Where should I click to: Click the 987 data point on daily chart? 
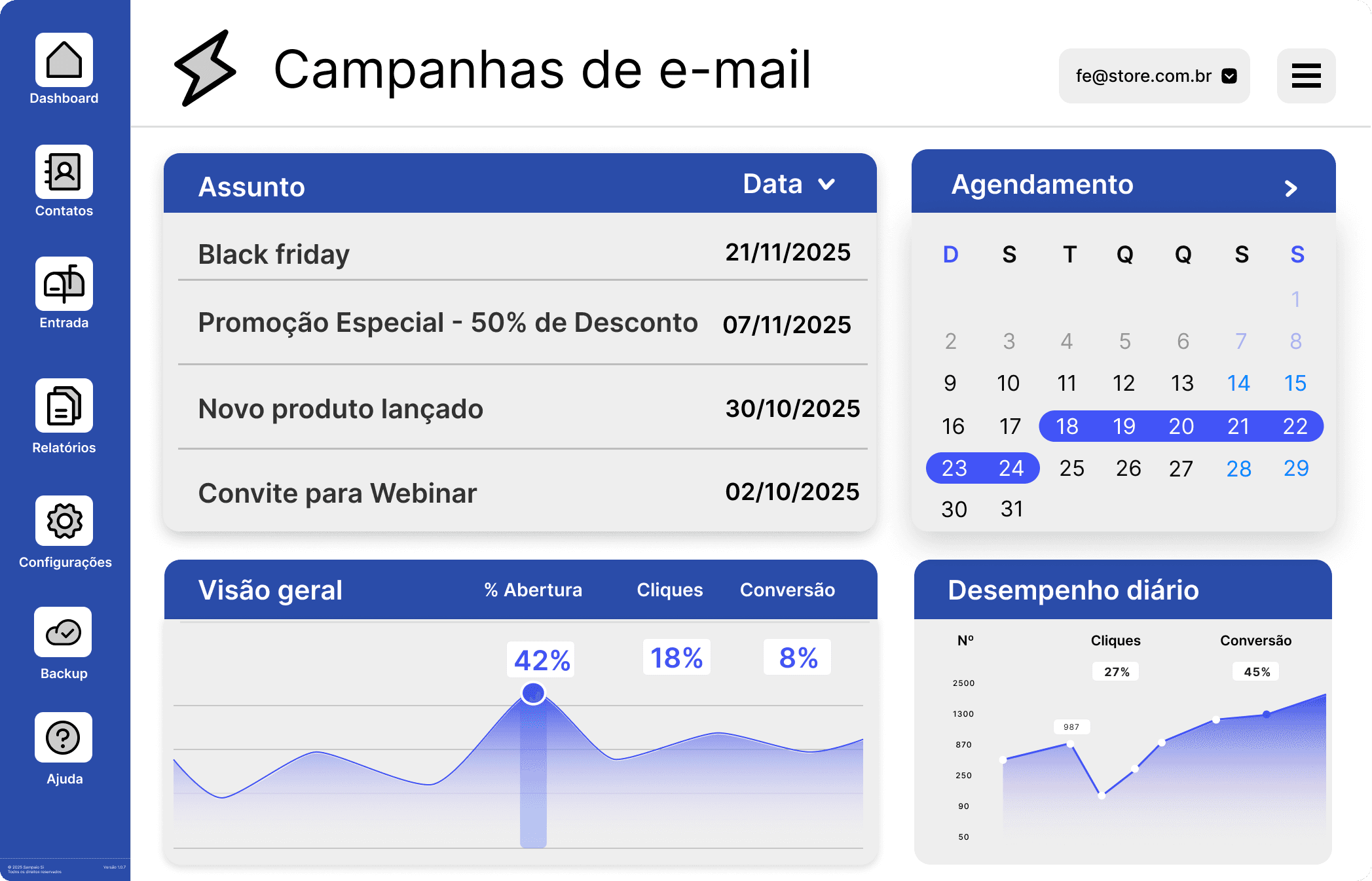(1070, 744)
